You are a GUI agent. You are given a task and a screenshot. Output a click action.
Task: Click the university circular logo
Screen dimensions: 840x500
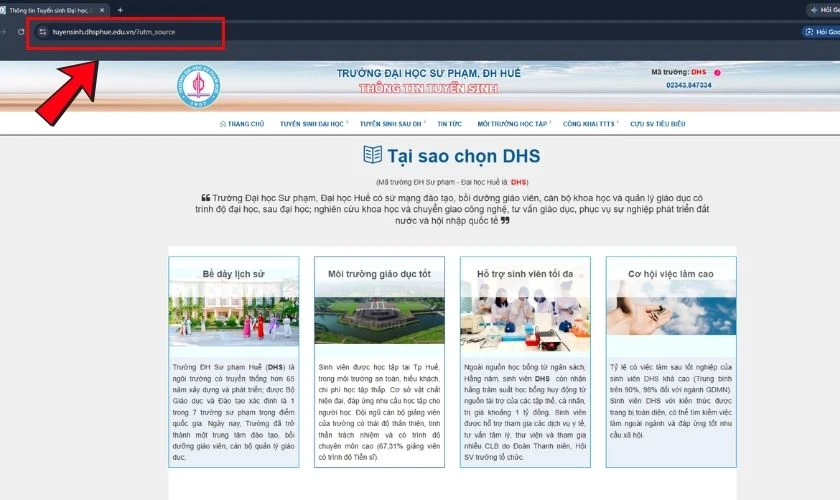point(198,86)
